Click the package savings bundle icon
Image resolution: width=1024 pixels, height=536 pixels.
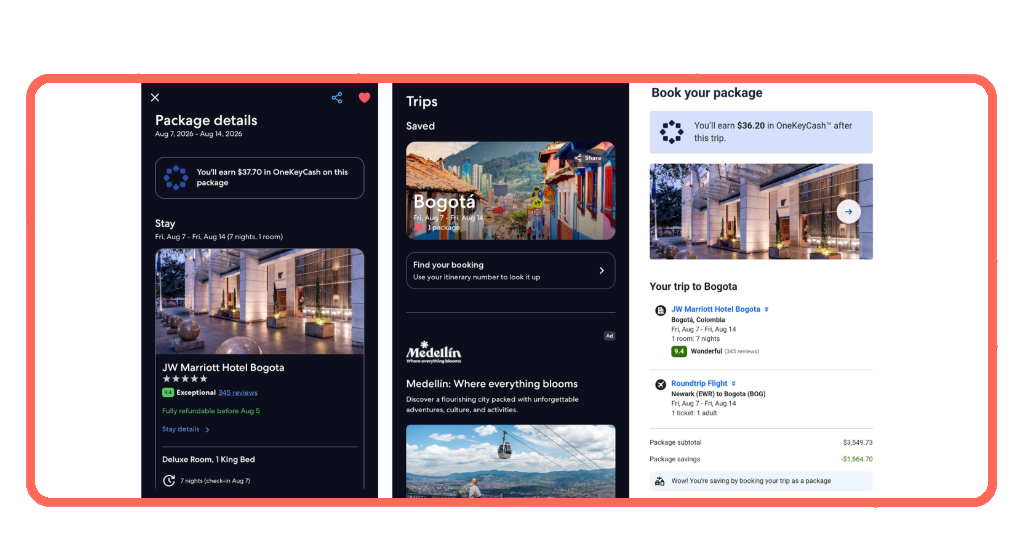[660, 481]
